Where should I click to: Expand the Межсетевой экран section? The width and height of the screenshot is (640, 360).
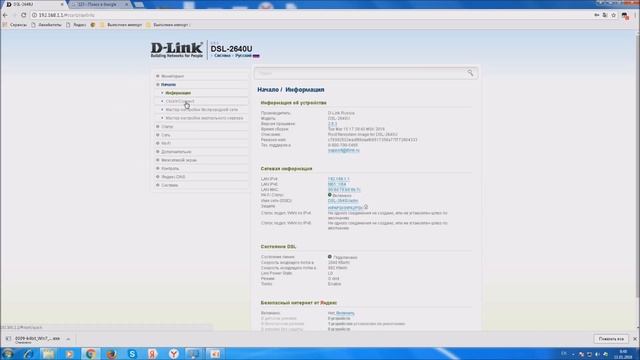click(x=179, y=160)
